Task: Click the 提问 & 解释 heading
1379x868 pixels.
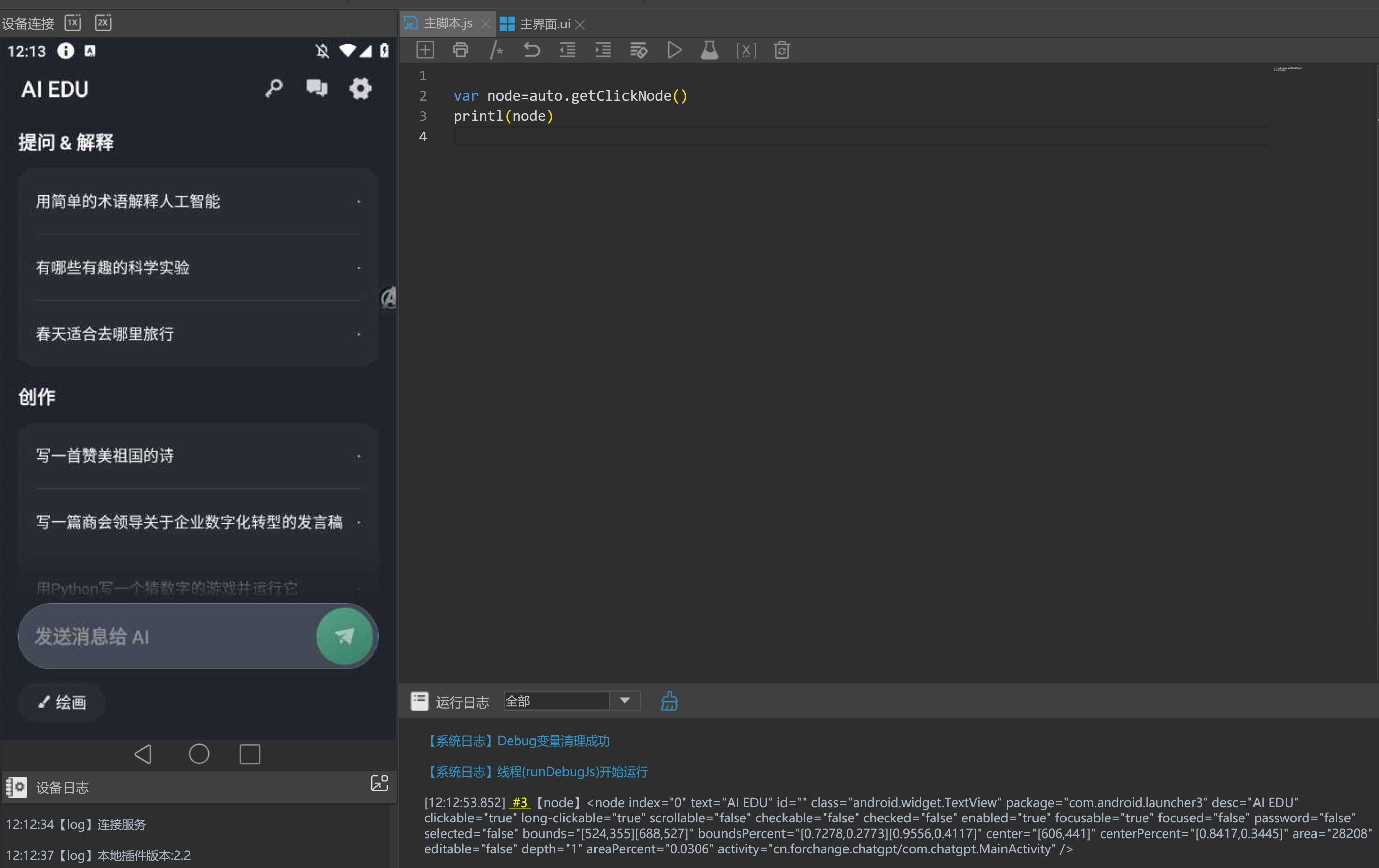Action: point(66,142)
